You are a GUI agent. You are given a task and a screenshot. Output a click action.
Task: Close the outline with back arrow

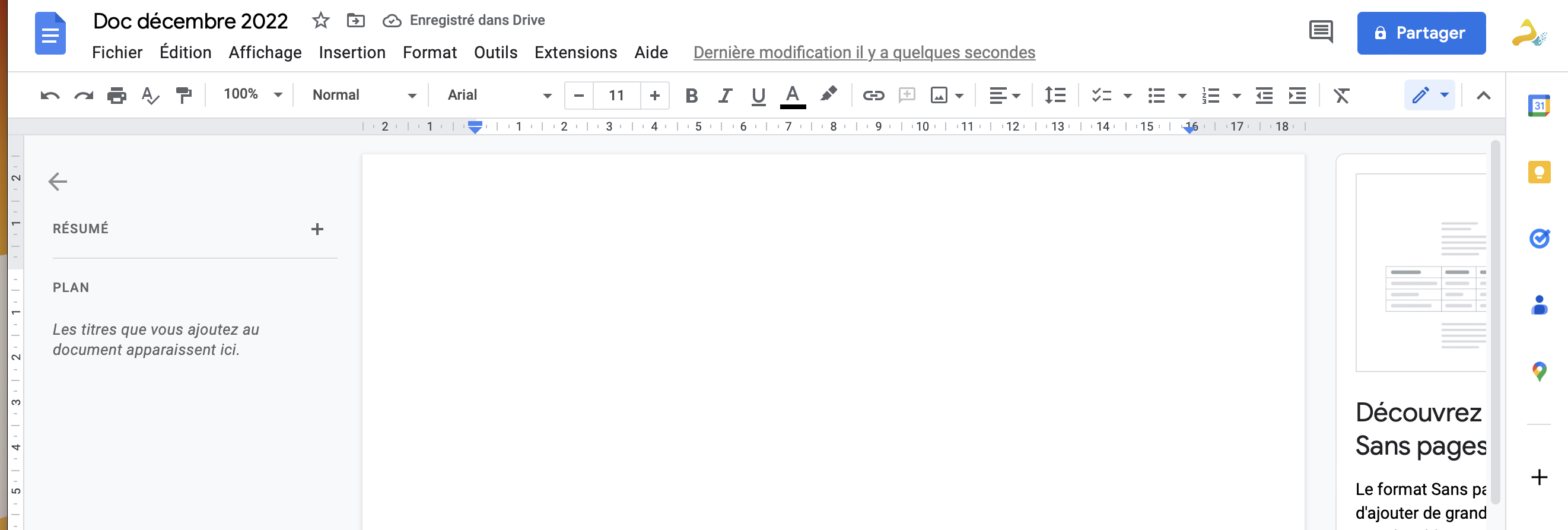57,181
